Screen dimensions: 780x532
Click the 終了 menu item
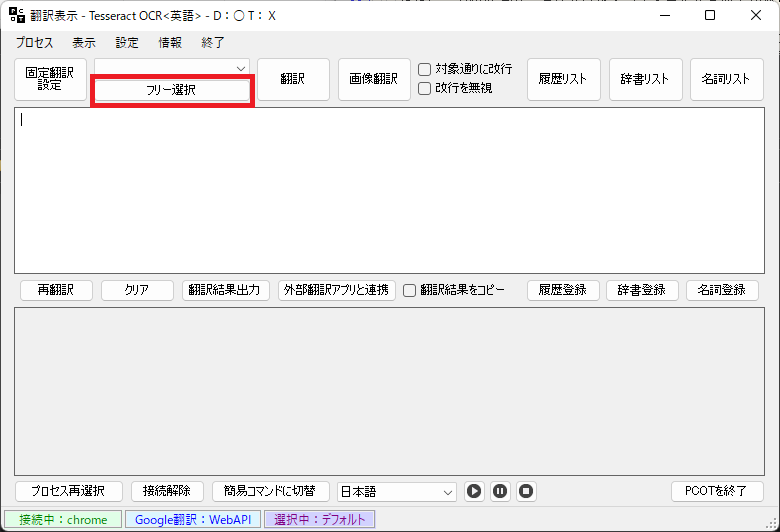[213, 43]
